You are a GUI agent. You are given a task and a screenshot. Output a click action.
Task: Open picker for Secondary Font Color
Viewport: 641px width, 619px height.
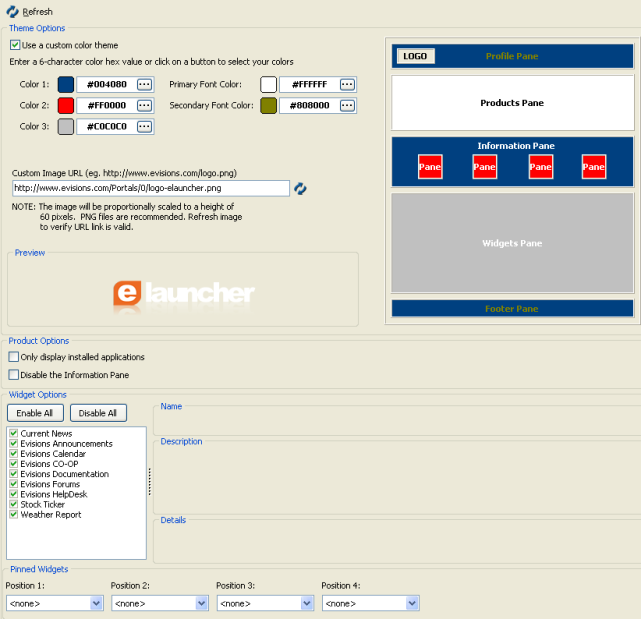pos(347,105)
